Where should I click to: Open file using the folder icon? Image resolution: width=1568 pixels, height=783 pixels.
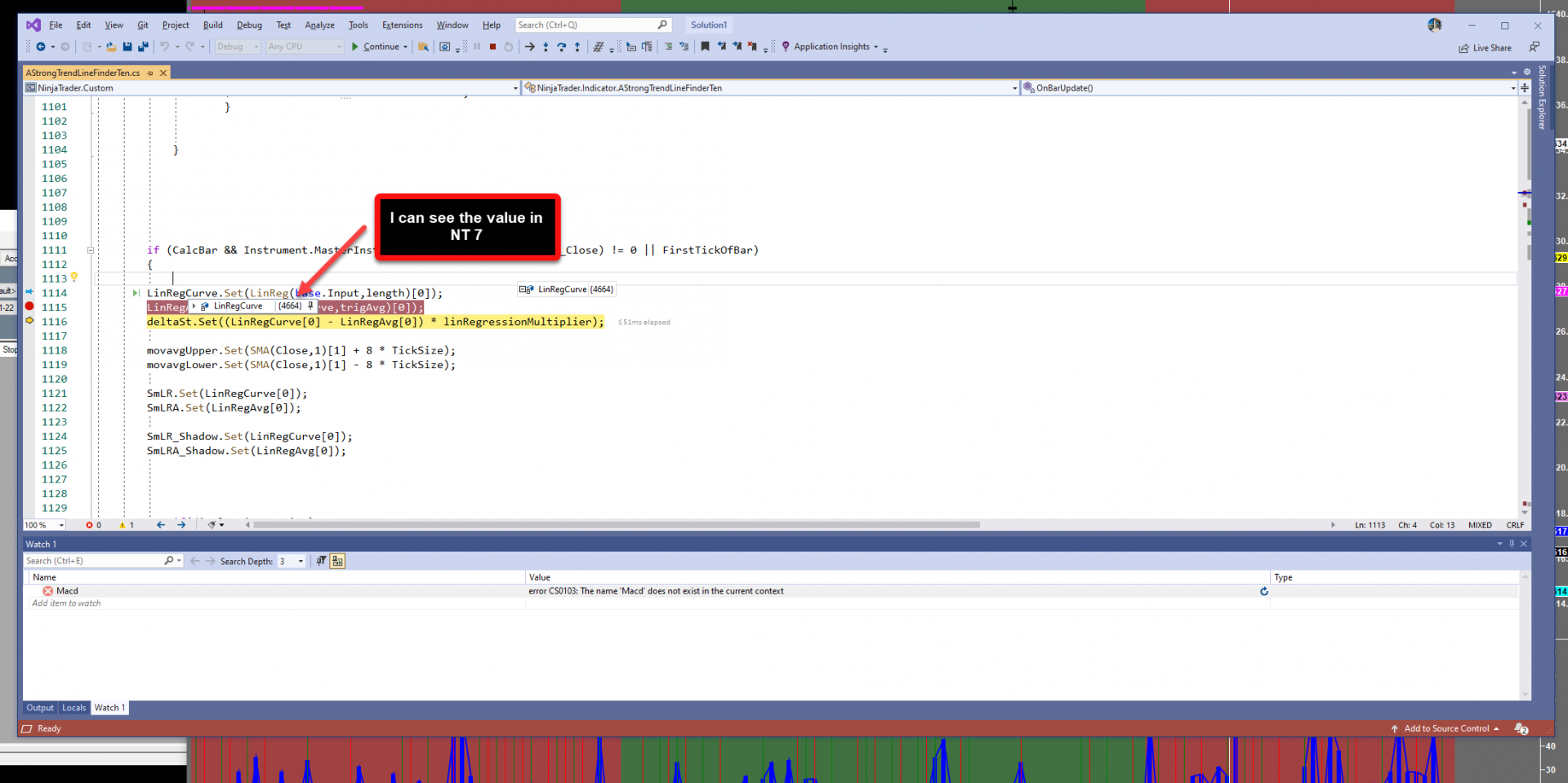[x=111, y=47]
